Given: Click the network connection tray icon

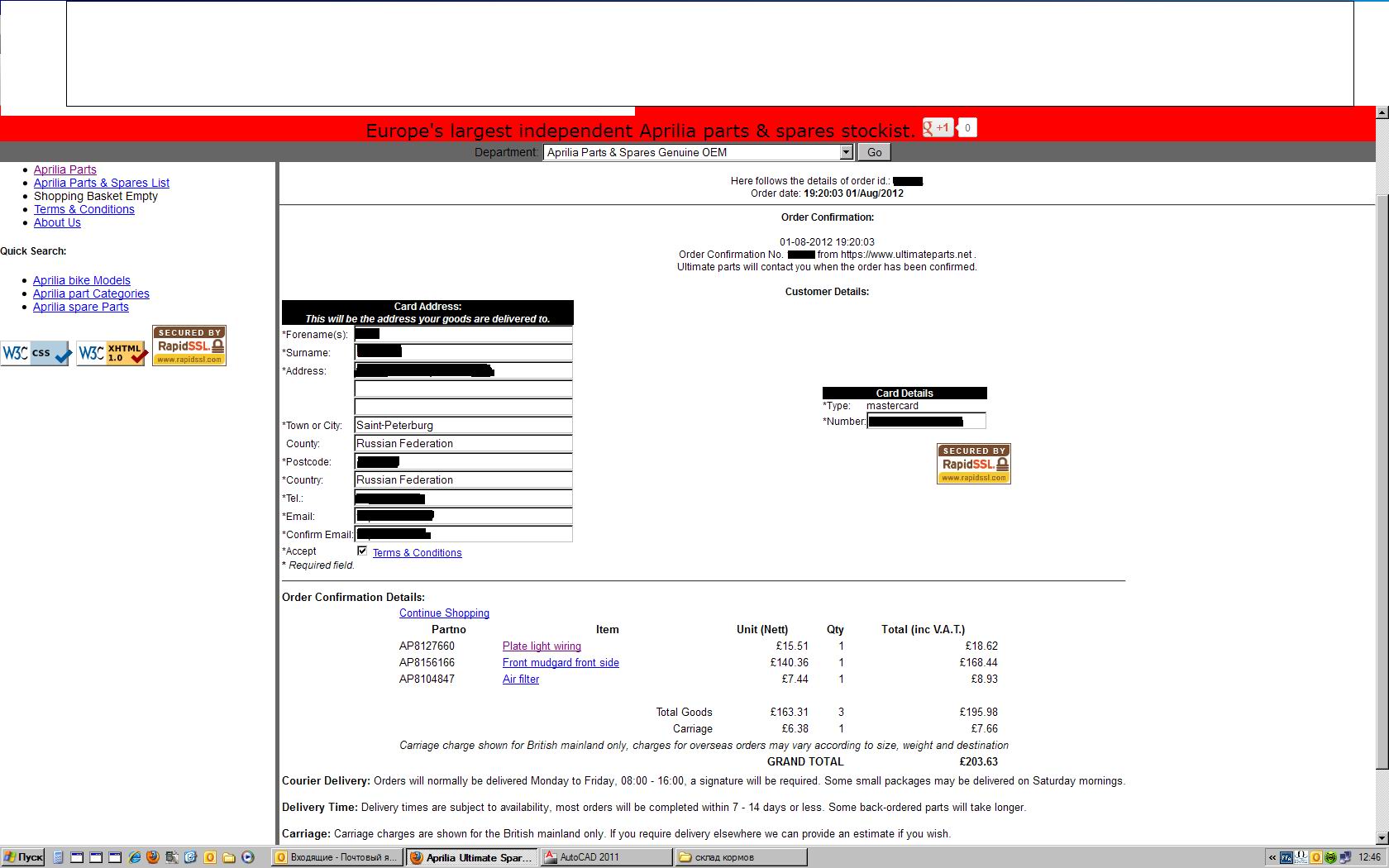Looking at the screenshot, I should (x=1345, y=857).
